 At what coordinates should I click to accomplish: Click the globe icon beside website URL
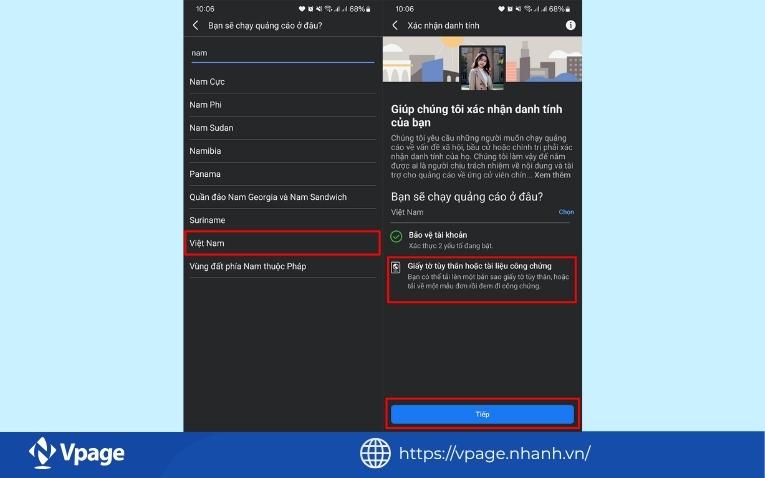click(374, 453)
